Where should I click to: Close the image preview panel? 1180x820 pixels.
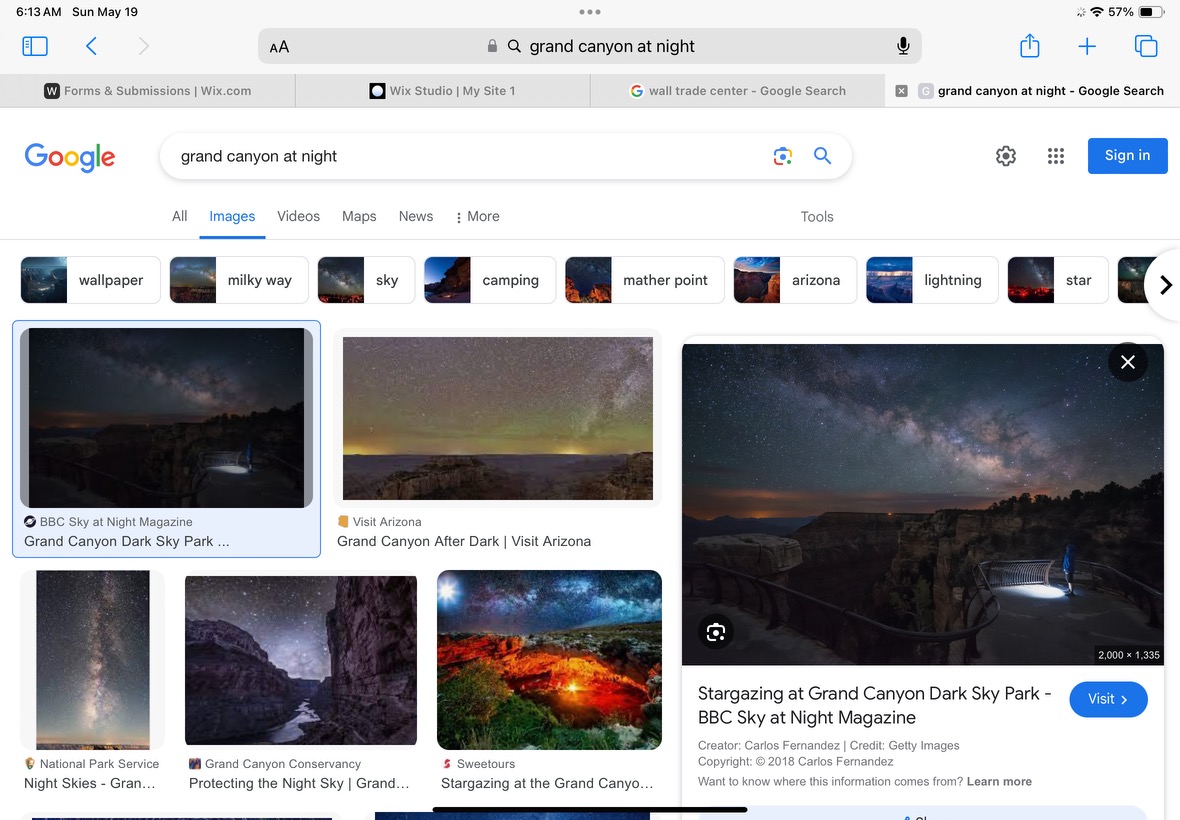(1127, 362)
